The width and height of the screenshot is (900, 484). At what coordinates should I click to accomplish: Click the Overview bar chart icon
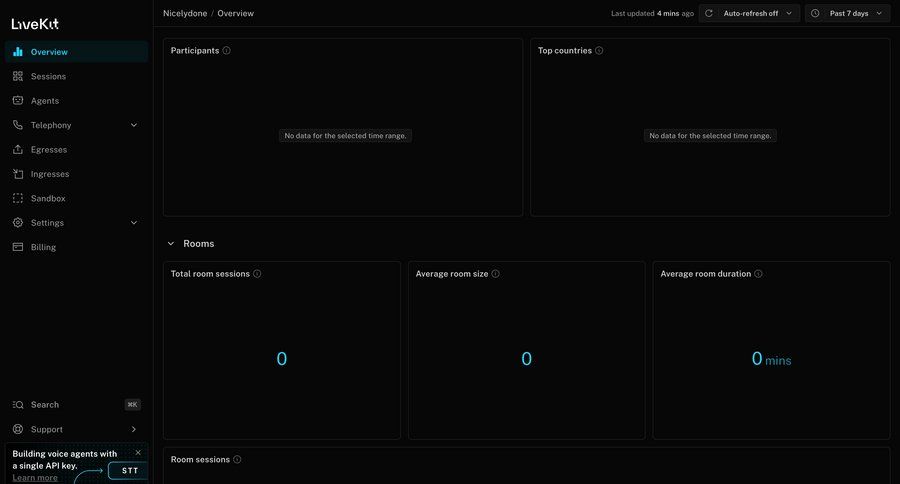(18, 52)
